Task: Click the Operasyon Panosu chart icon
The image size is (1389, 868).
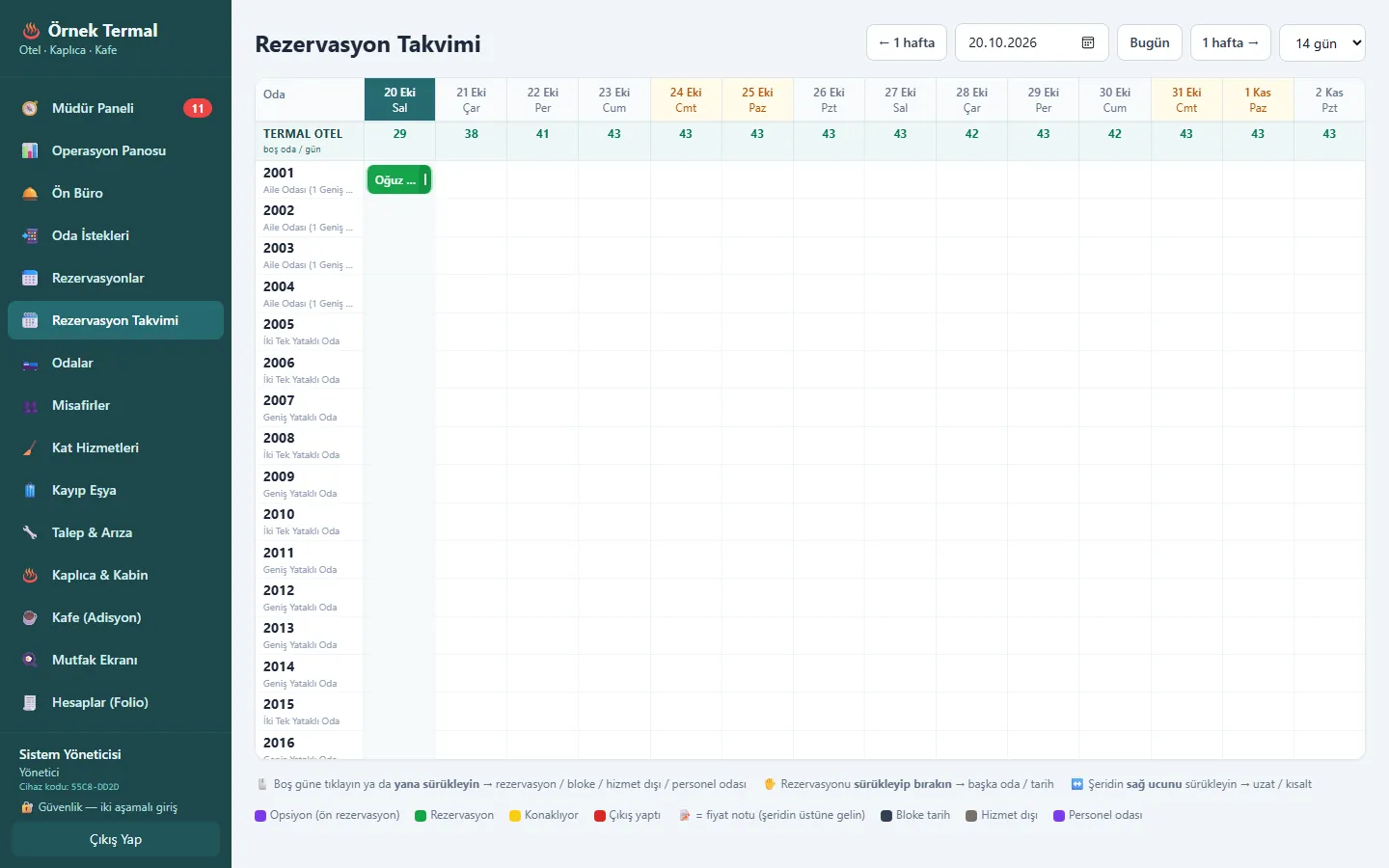Action: [30, 150]
